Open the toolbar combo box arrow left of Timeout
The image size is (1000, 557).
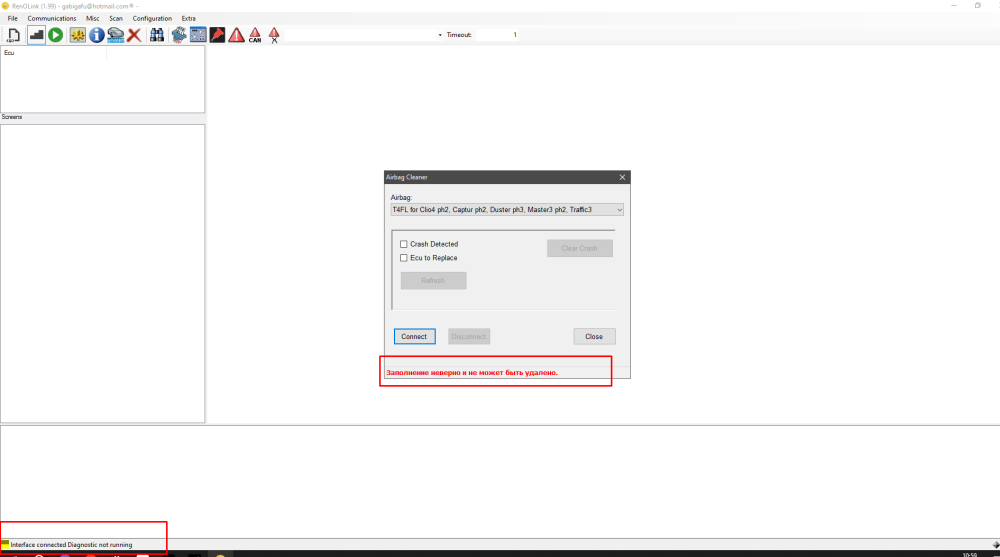(x=440, y=35)
